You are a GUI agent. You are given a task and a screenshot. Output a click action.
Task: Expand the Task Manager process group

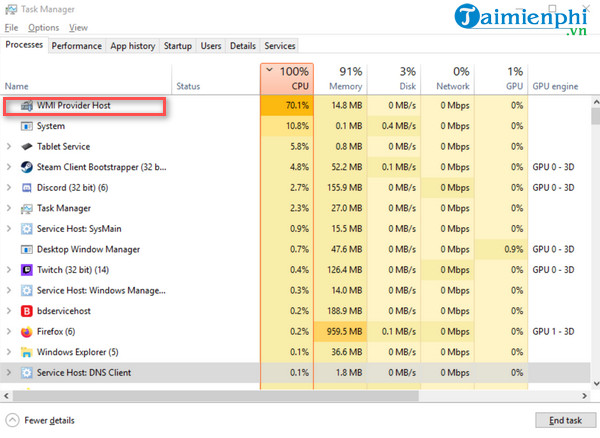(9, 208)
